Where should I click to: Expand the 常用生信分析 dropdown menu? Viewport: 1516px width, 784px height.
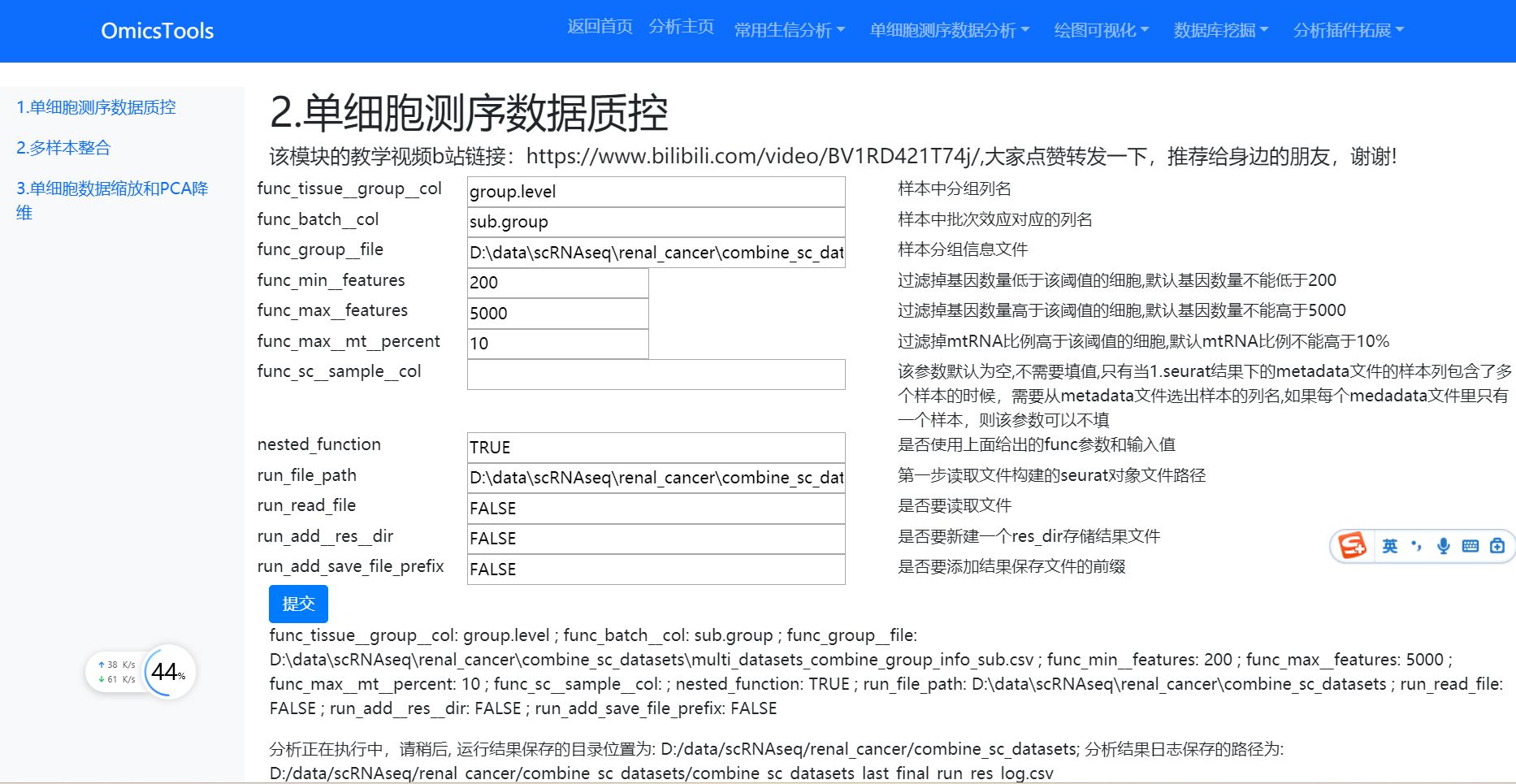pyautogui.click(x=790, y=31)
